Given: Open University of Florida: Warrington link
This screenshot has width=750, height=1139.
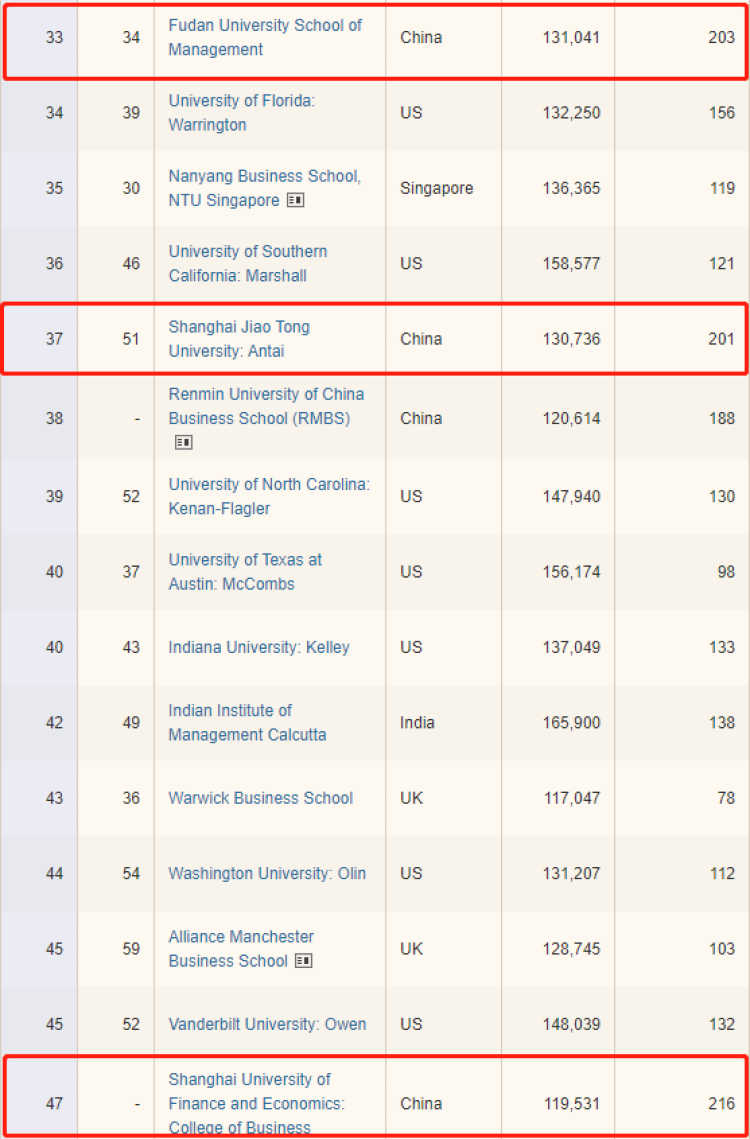Looking at the screenshot, I should click(241, 113).
